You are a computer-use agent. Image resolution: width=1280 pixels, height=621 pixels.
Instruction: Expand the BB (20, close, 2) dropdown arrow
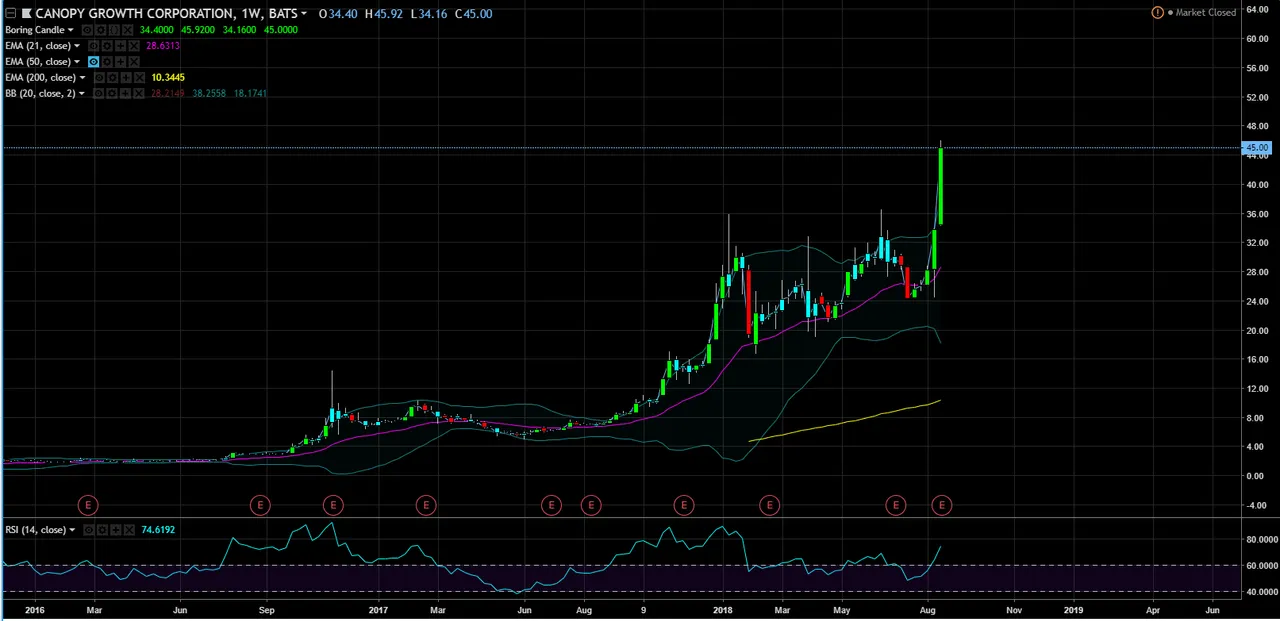(82, 94)
